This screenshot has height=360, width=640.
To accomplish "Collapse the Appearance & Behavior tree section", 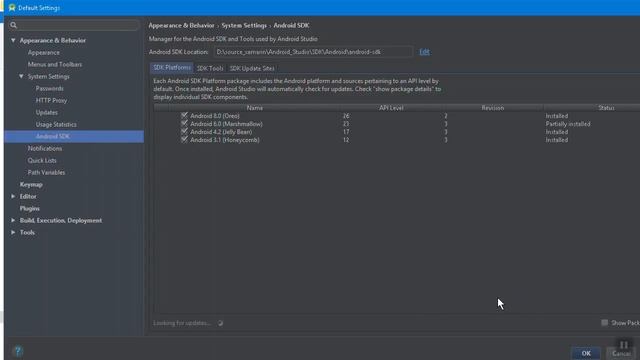I will coord(13,40).
